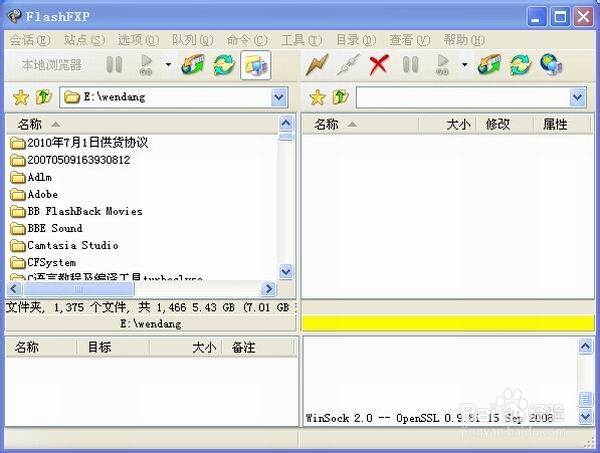Open the 命令(C) menu
This screenshot has height=453, width=600.
tap(247, 40)
